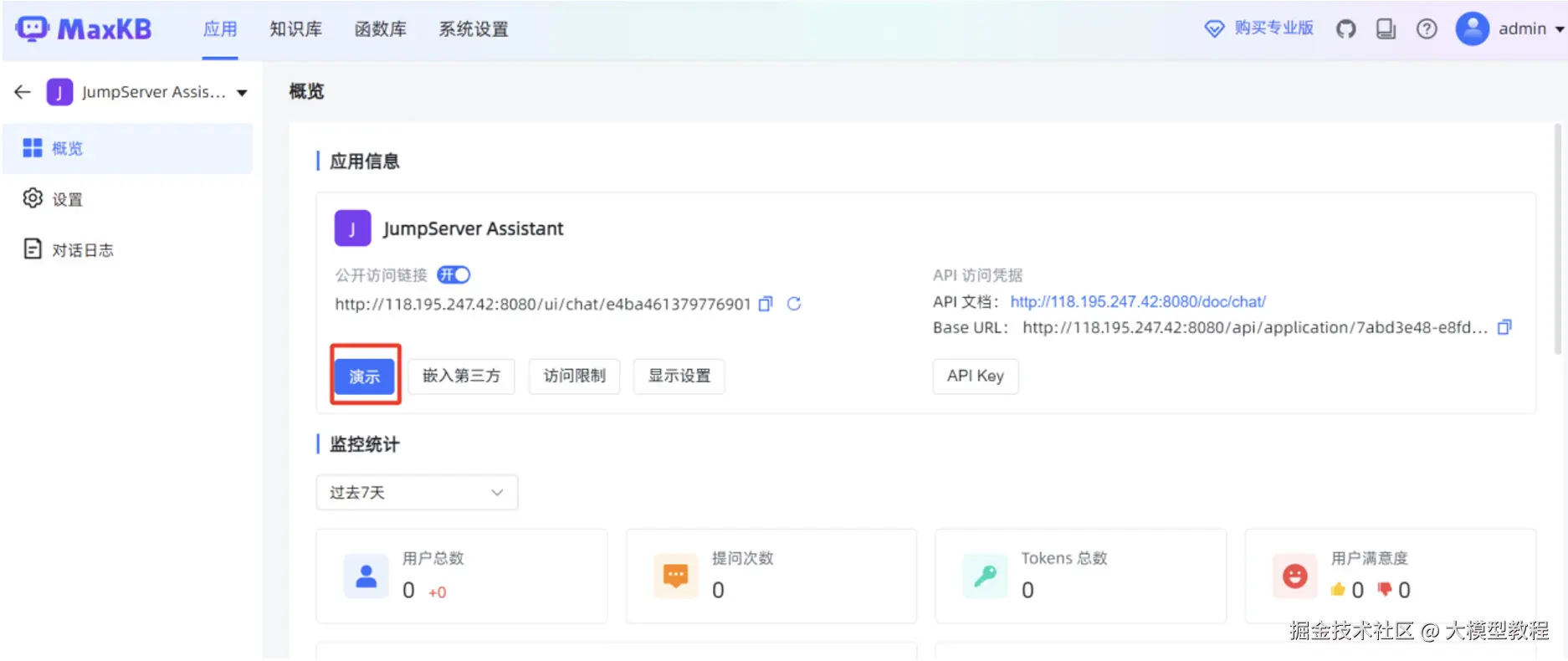Click the 演示 button

tap(365, 377)
